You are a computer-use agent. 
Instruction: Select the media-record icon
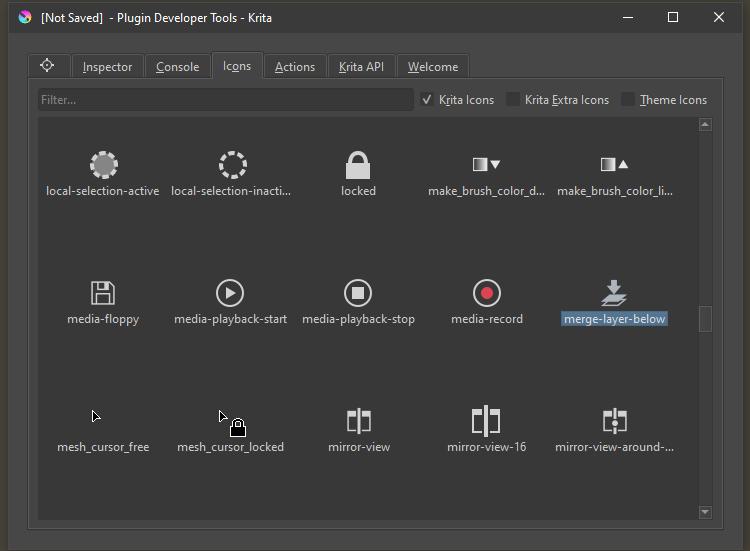[487, 293]
